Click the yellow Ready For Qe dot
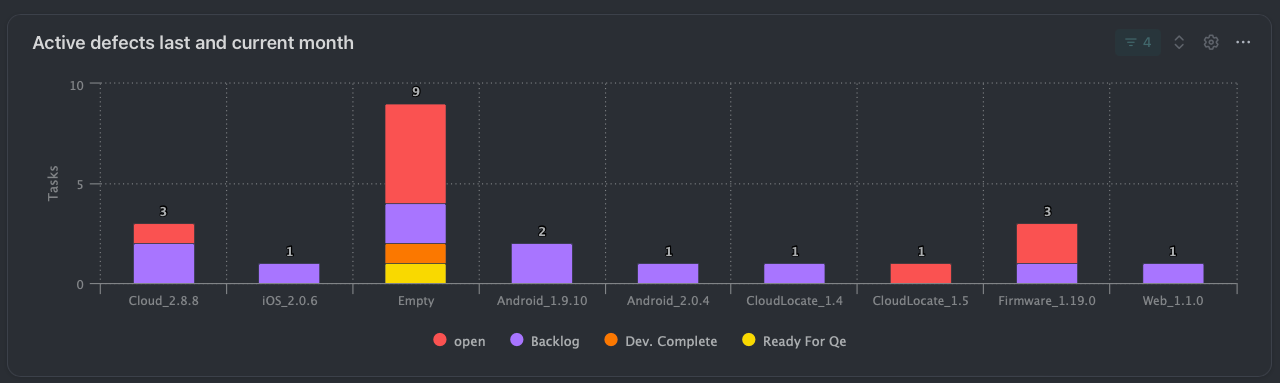Viewport: 1280px width, 383px height. (749, 341)
